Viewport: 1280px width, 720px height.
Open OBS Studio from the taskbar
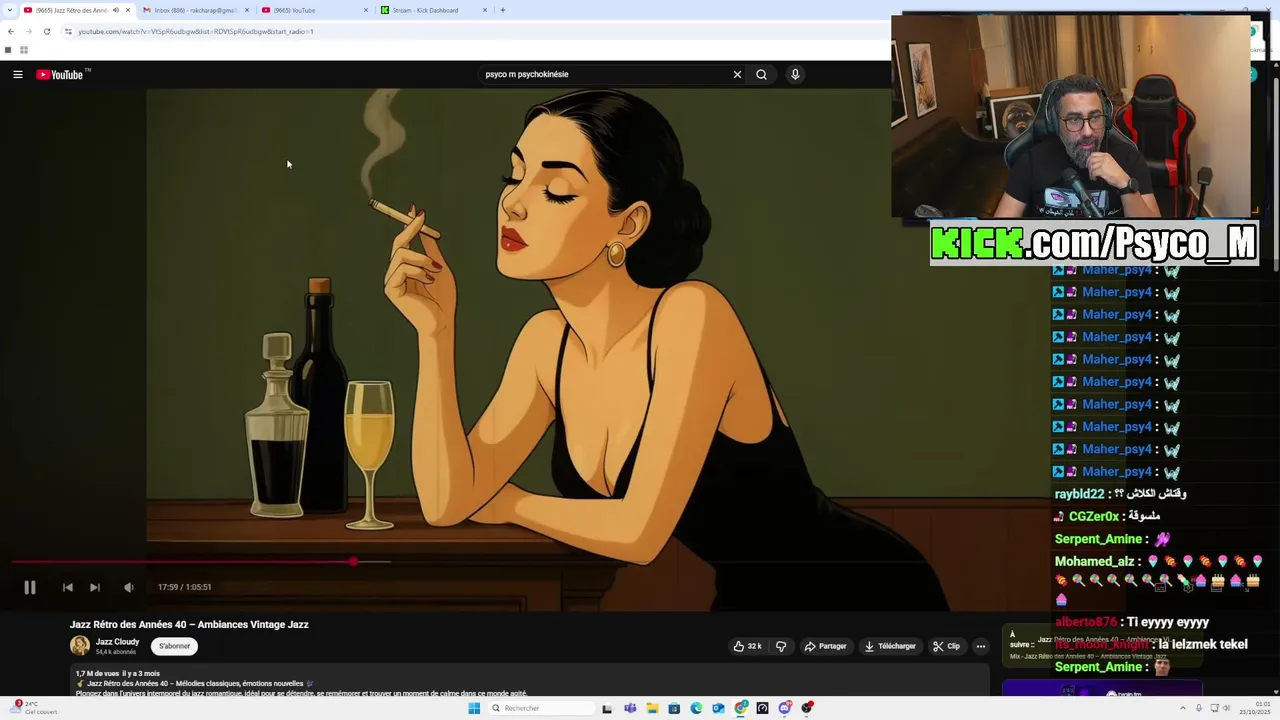(807, 708)
